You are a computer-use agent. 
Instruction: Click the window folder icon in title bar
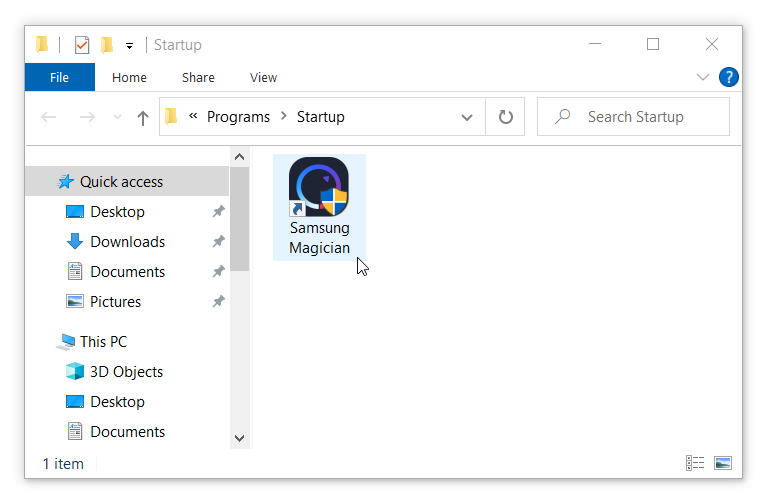pos(42,45)
